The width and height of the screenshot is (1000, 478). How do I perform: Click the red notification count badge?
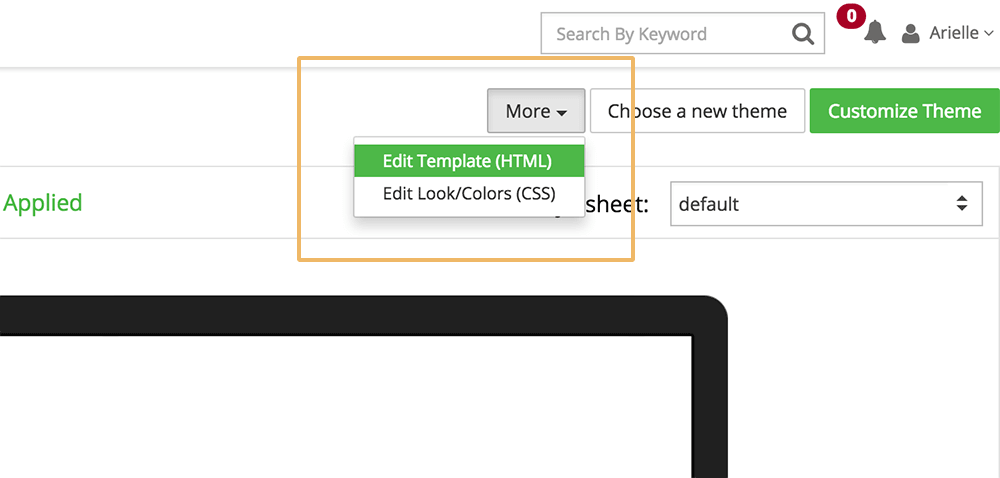(x=851, y=16)
